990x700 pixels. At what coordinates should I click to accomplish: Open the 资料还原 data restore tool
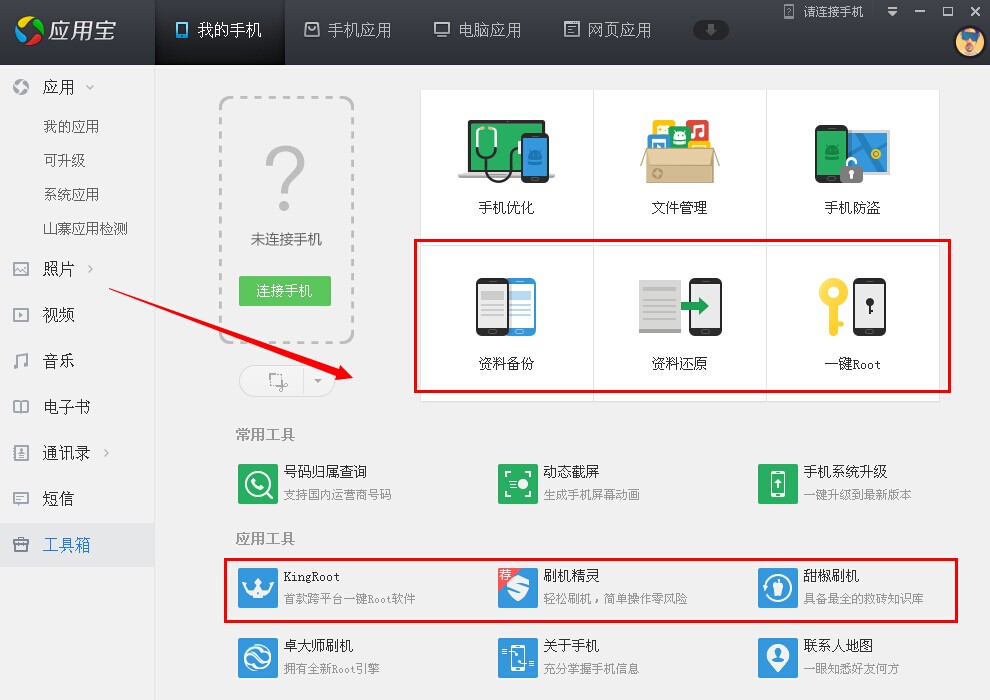(679, 315)
